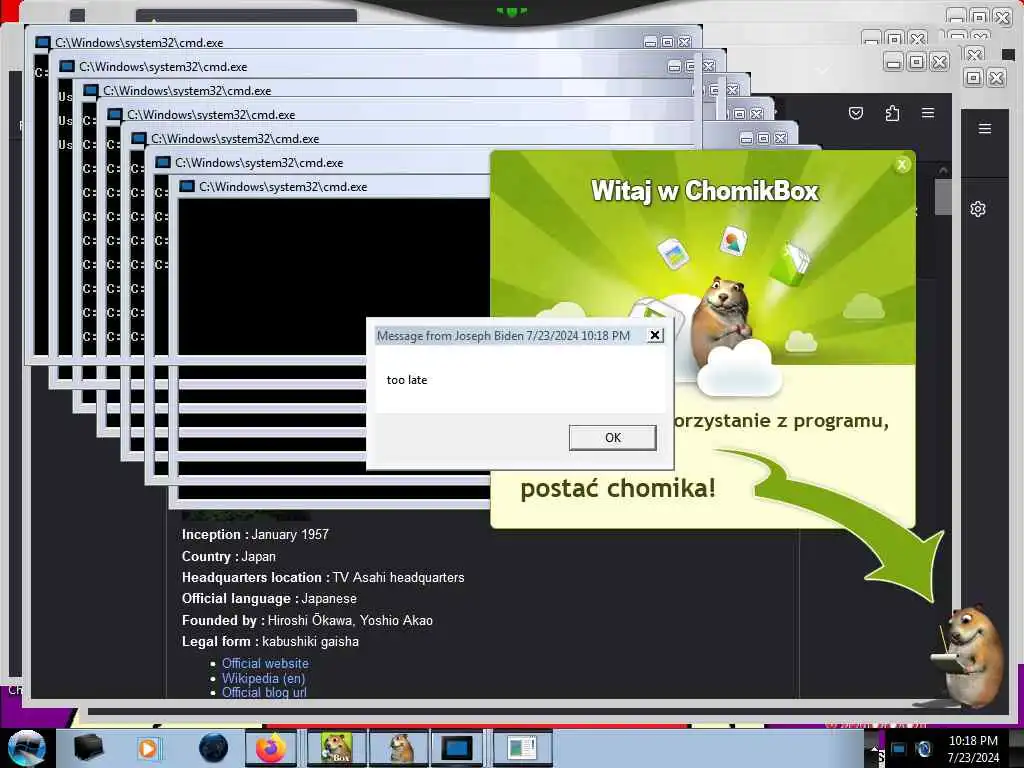Open the Firefox extensions puzzle icon
This screenshot has width=1024, height=768.
(892, 113)
